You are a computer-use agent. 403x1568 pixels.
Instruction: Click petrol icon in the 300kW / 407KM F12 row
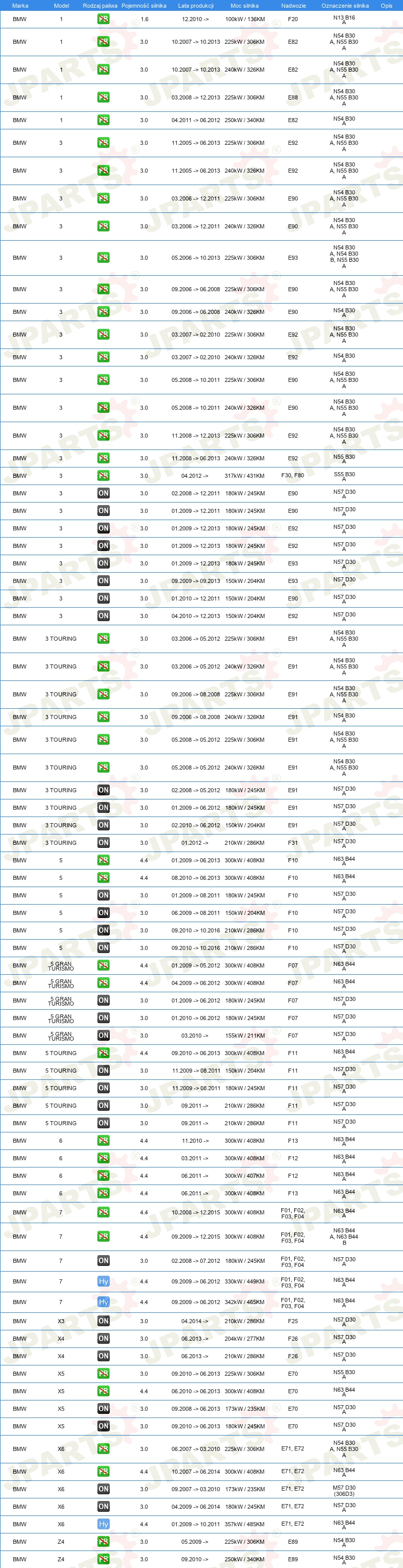coord(104,1176)
